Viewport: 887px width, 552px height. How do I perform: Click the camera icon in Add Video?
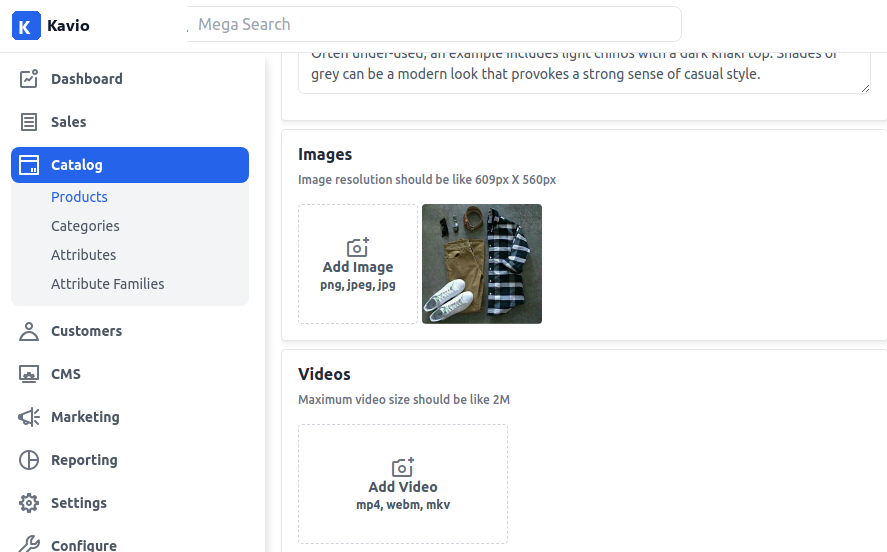403,467
